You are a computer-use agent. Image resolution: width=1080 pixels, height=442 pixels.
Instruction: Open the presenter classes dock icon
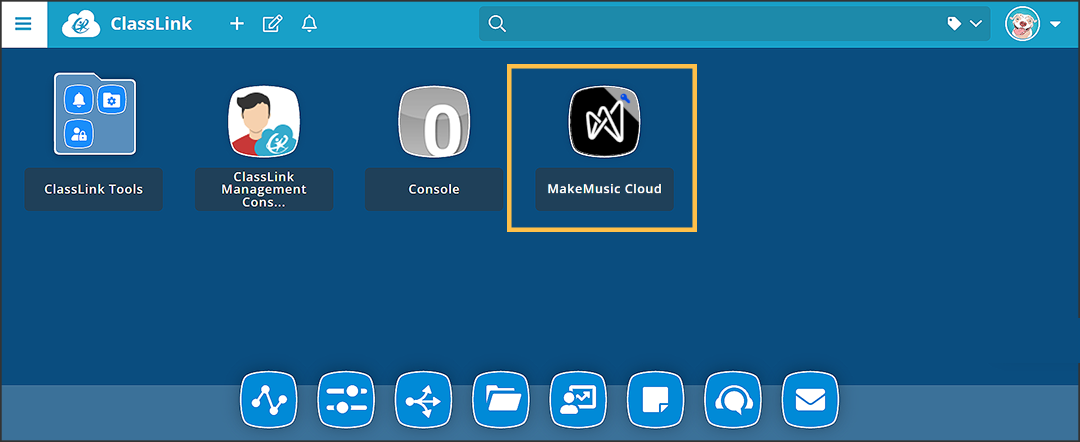[578, 399]
